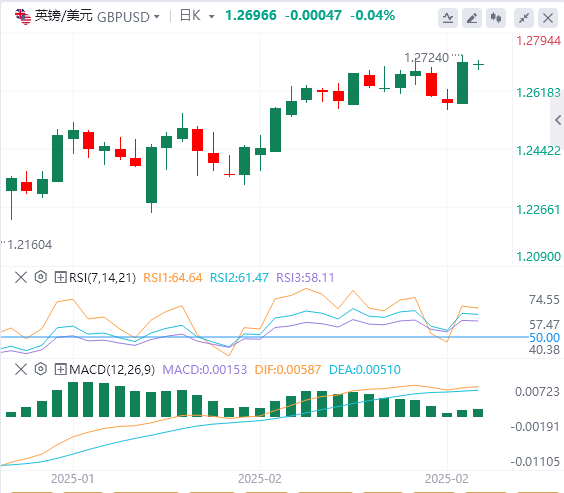Viewport: 564px width, 493px height.
Task: Click the latest candlestick cross
Action: [478, 65]
